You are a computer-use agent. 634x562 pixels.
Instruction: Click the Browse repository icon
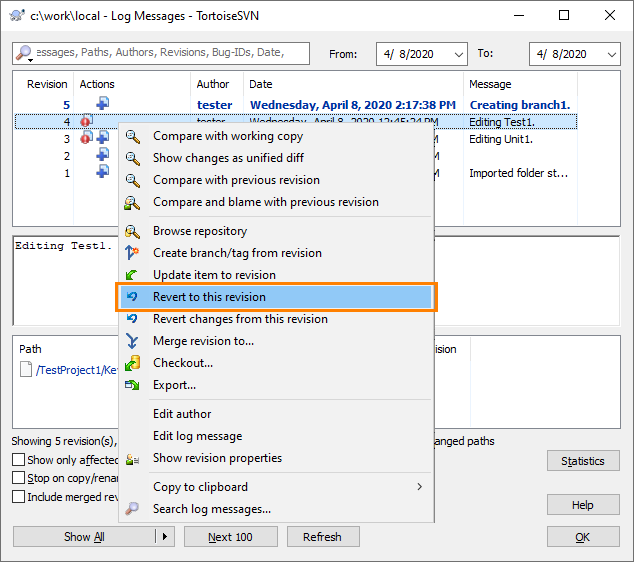(133, 231)
